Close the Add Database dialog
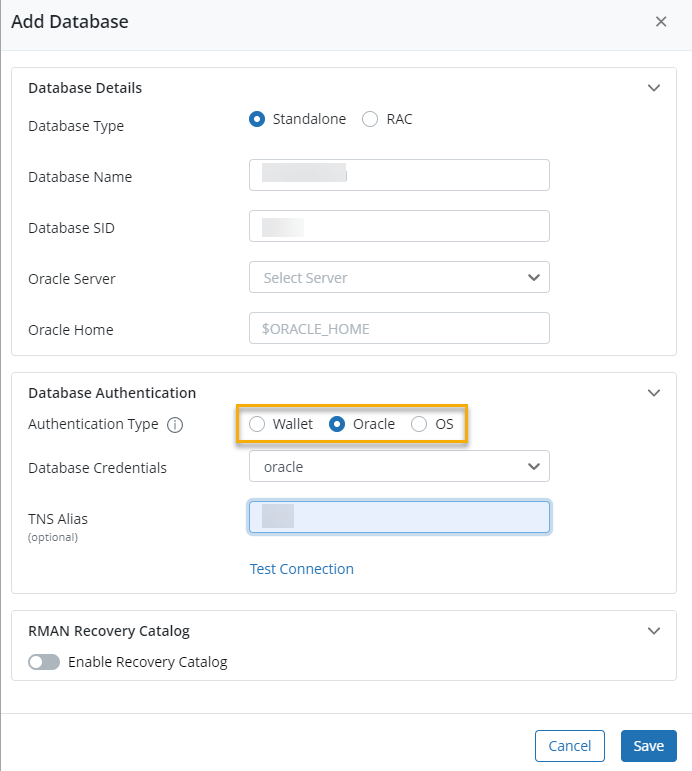 click(661, 21)
